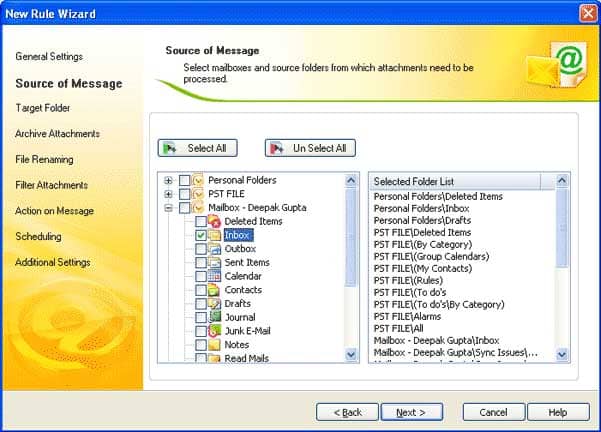This screenshot has width=601, height=432.
Task: Switch to File Renaming step
Action: click(44, 159)
